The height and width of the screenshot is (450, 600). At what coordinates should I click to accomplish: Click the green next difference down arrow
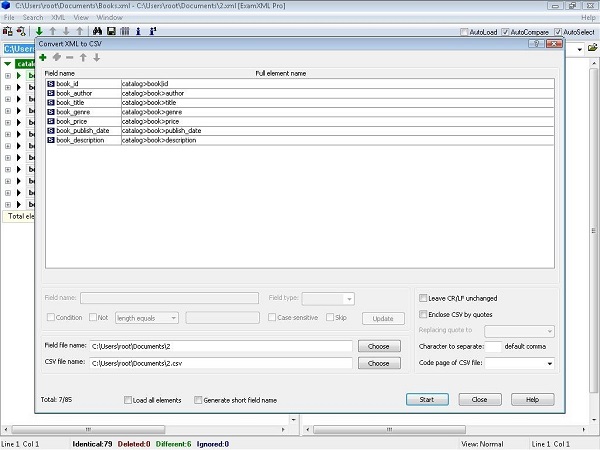coord(39,31)
